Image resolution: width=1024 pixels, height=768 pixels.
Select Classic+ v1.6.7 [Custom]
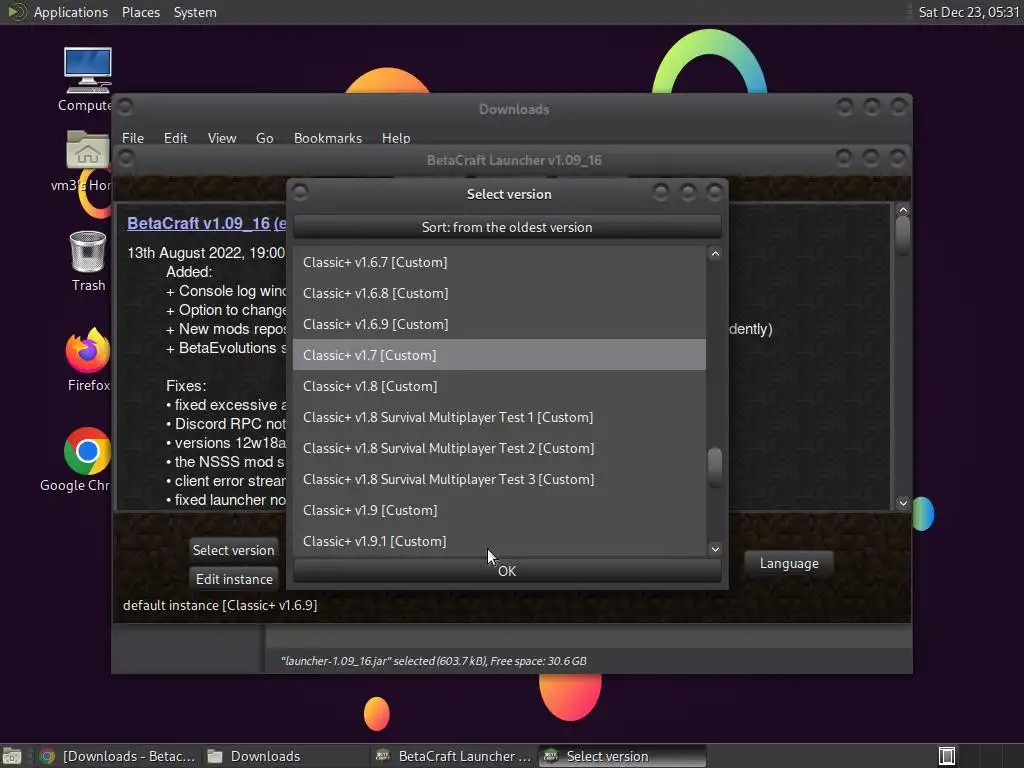500,262
